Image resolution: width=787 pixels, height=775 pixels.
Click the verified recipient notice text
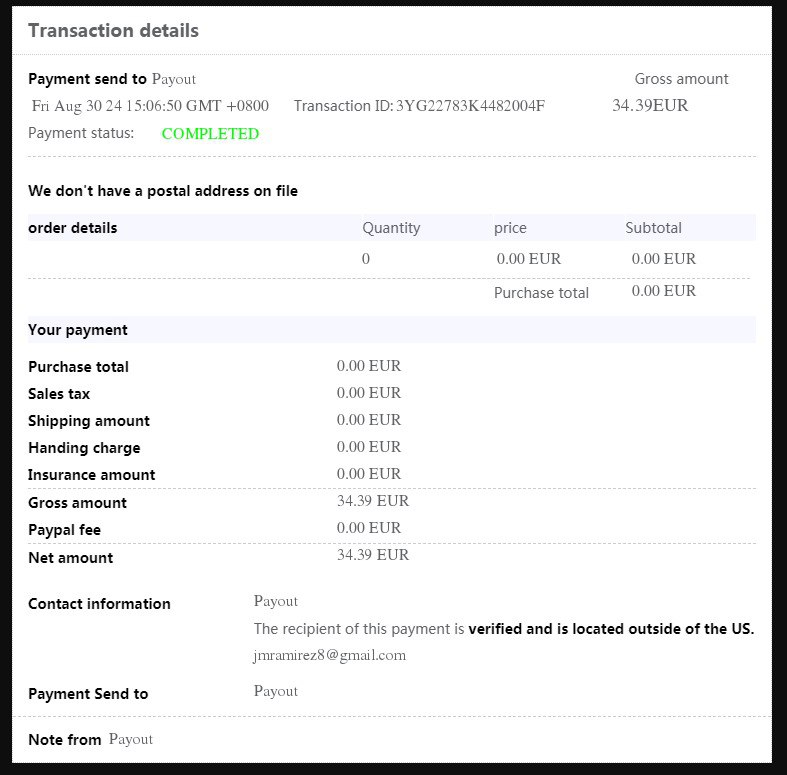click(x=504, y=629)
